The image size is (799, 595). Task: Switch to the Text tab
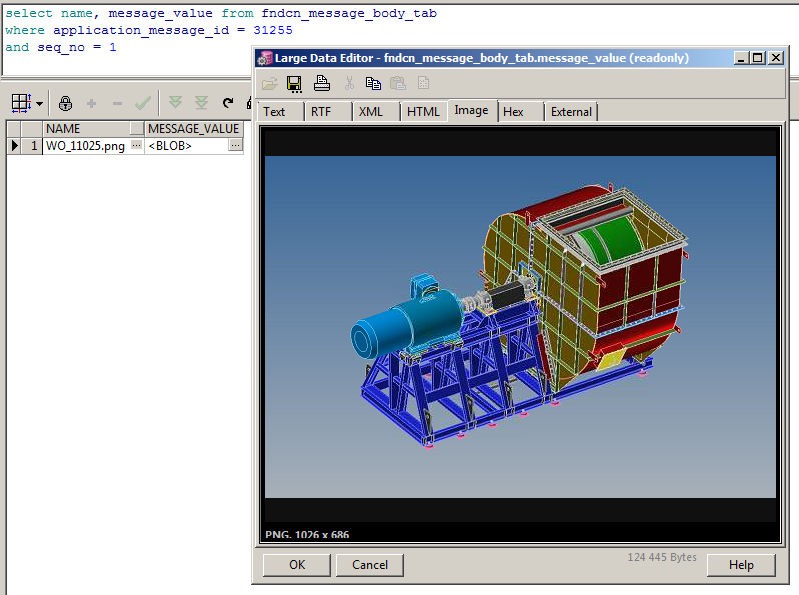click(274, 112)
